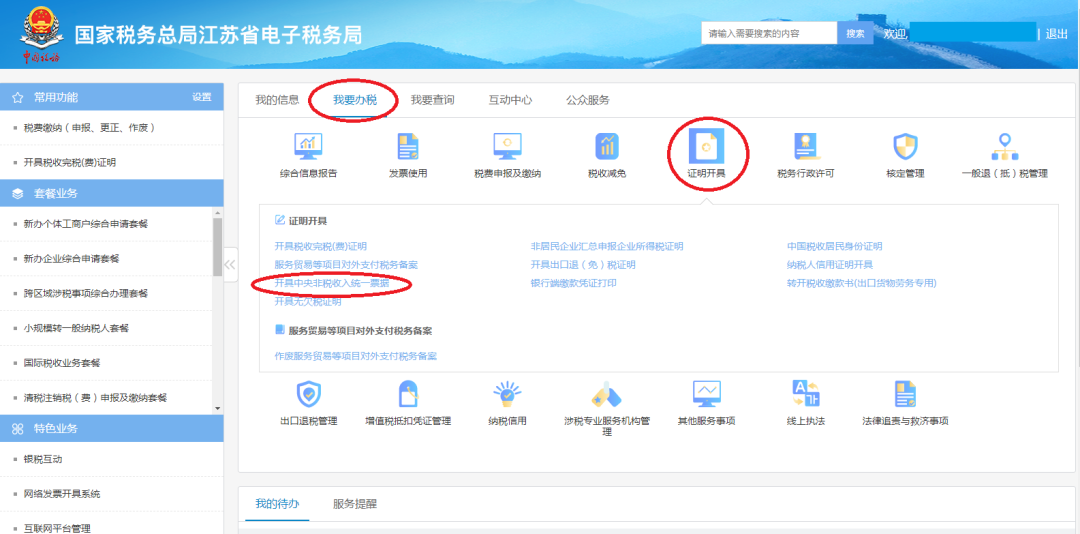1080x534 pixels.
Task: Open 增值税抵扣凭证管理 icon
Action: tap(408, 394)
